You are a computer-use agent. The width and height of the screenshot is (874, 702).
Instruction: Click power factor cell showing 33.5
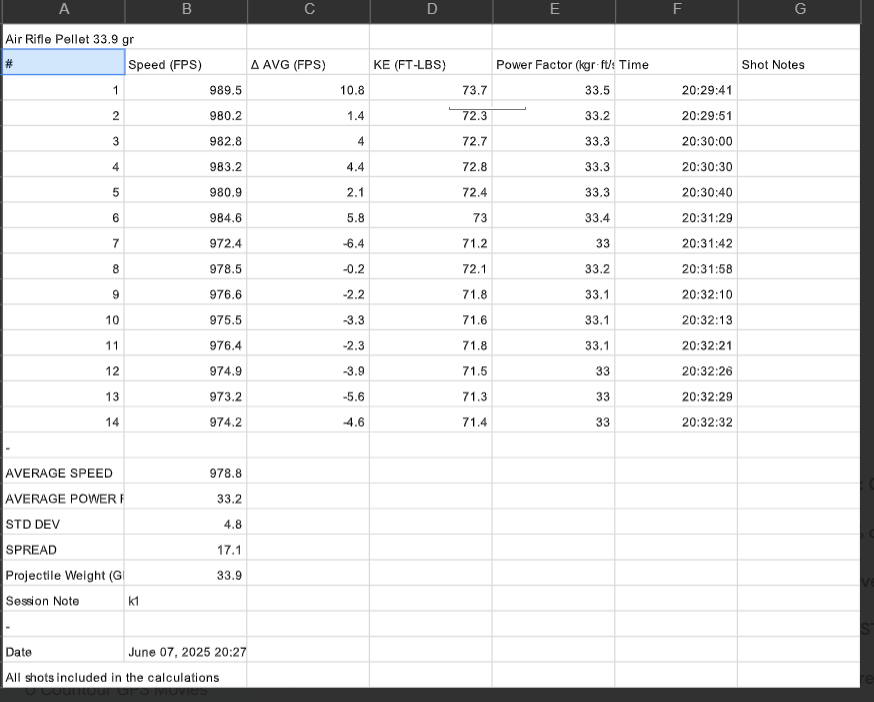(x=554, y=90)
